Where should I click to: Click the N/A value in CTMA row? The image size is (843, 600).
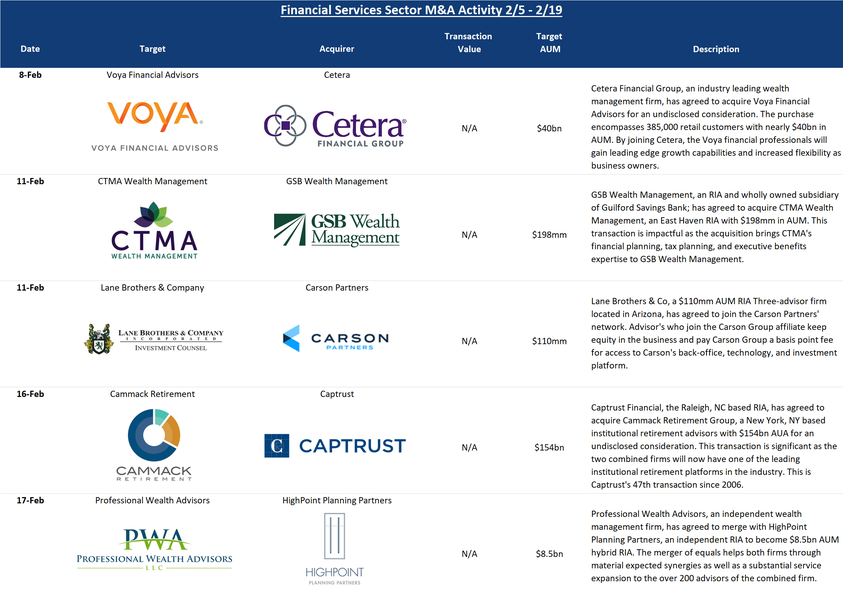469,235
